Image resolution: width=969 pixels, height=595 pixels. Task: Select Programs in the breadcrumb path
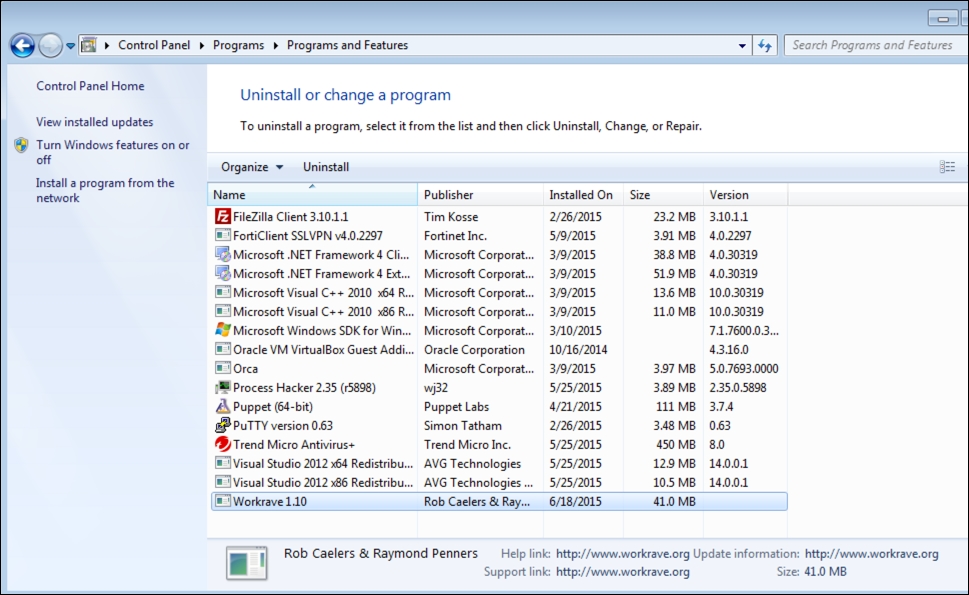(238, 45)
